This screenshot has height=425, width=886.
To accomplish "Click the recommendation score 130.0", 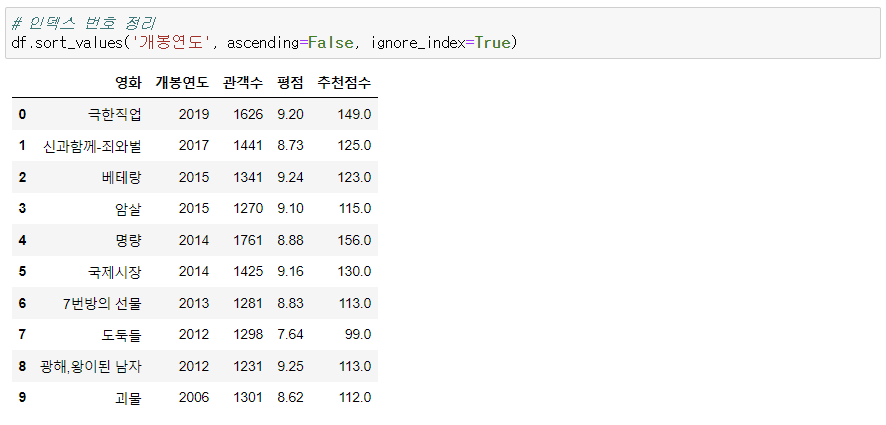I will [x=354, y=272].
